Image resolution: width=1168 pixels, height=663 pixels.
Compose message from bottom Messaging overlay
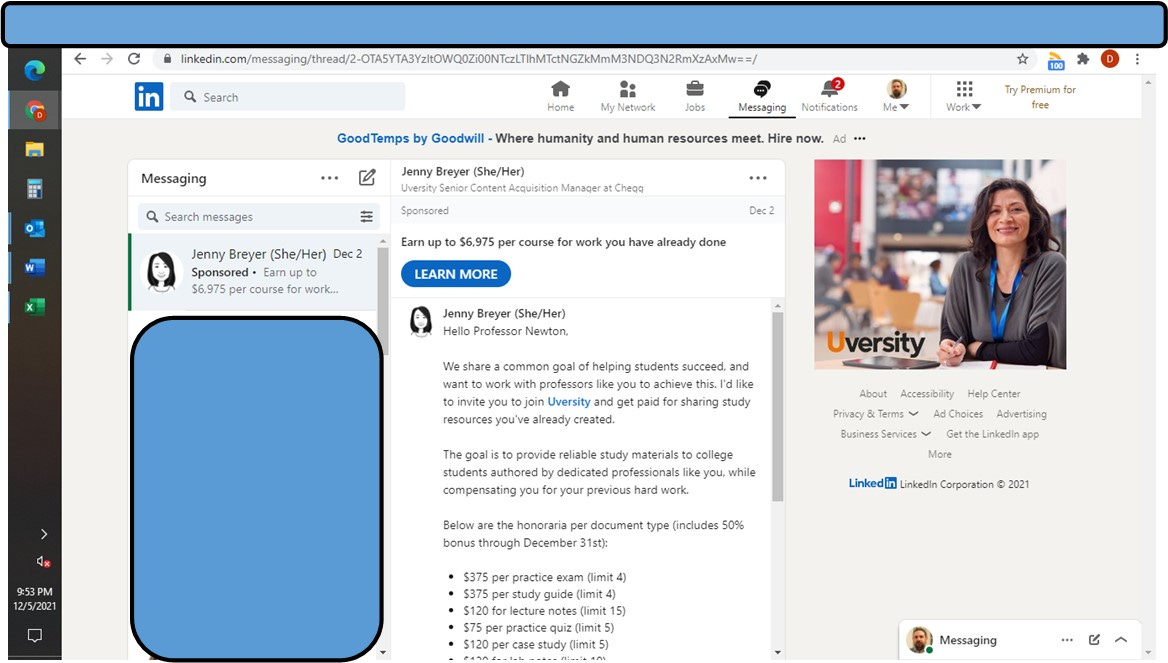pos(1094,640)
